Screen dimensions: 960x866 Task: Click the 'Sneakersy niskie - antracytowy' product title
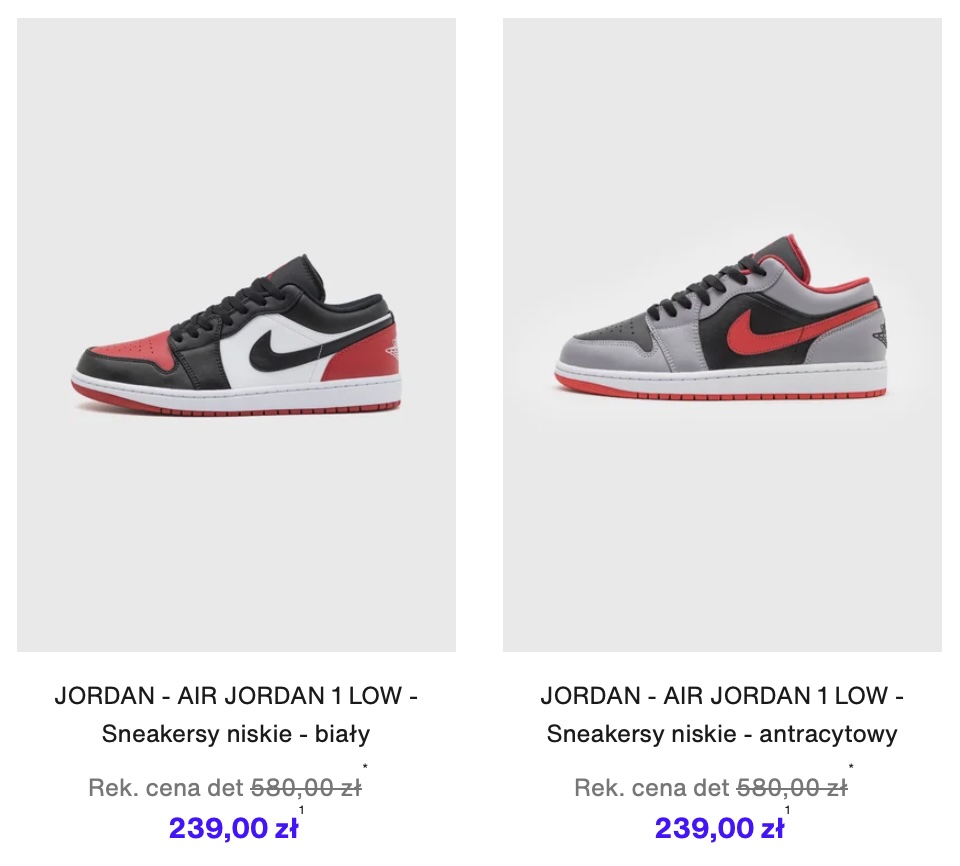coord(722,734)
